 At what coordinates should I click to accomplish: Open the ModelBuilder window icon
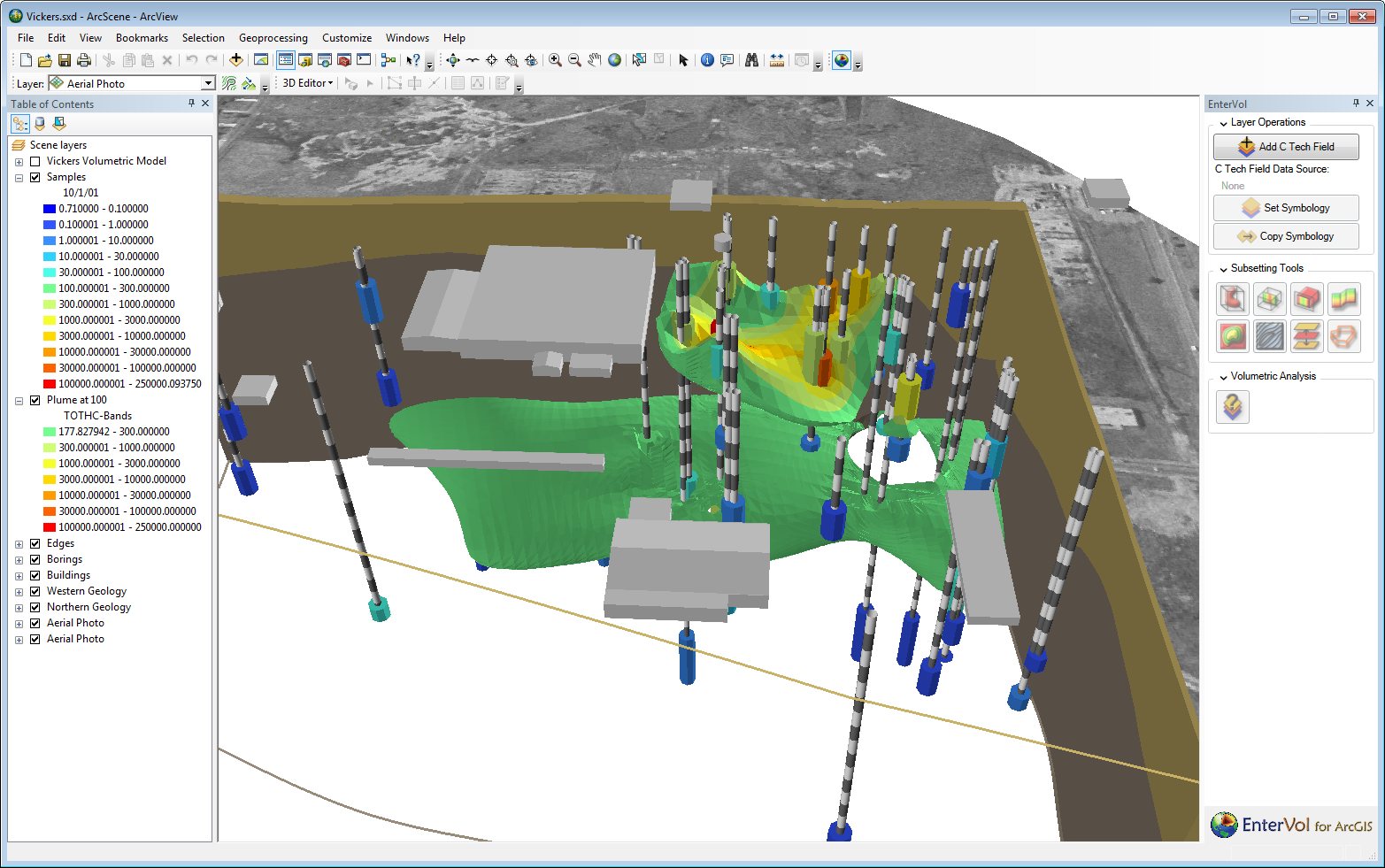tap(389, 60)
